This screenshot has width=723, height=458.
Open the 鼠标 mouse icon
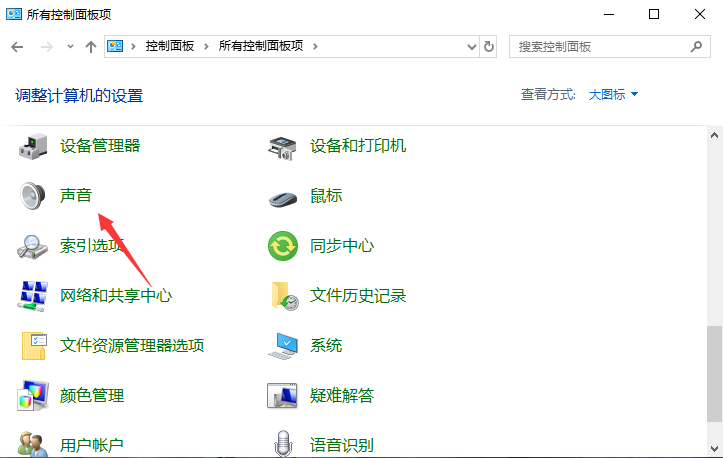click(x=283, y=196)
